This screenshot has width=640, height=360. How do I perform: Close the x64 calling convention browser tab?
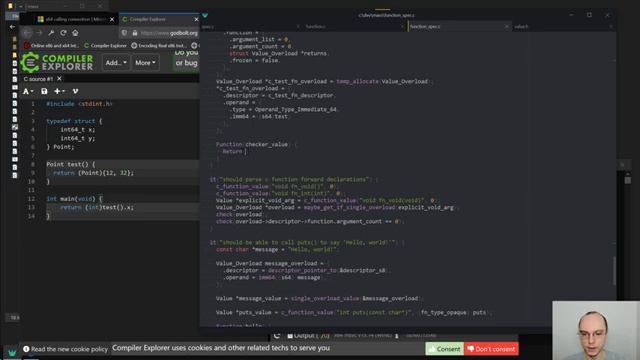(x=112, y=19)
